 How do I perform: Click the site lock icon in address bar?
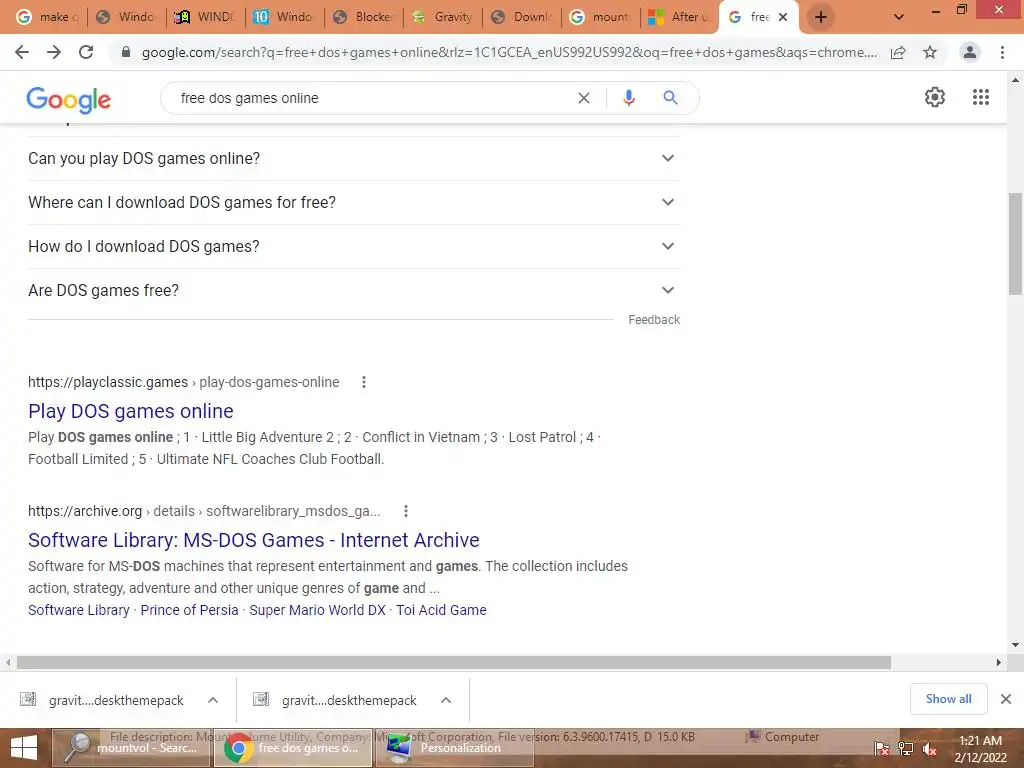[126, 52]
